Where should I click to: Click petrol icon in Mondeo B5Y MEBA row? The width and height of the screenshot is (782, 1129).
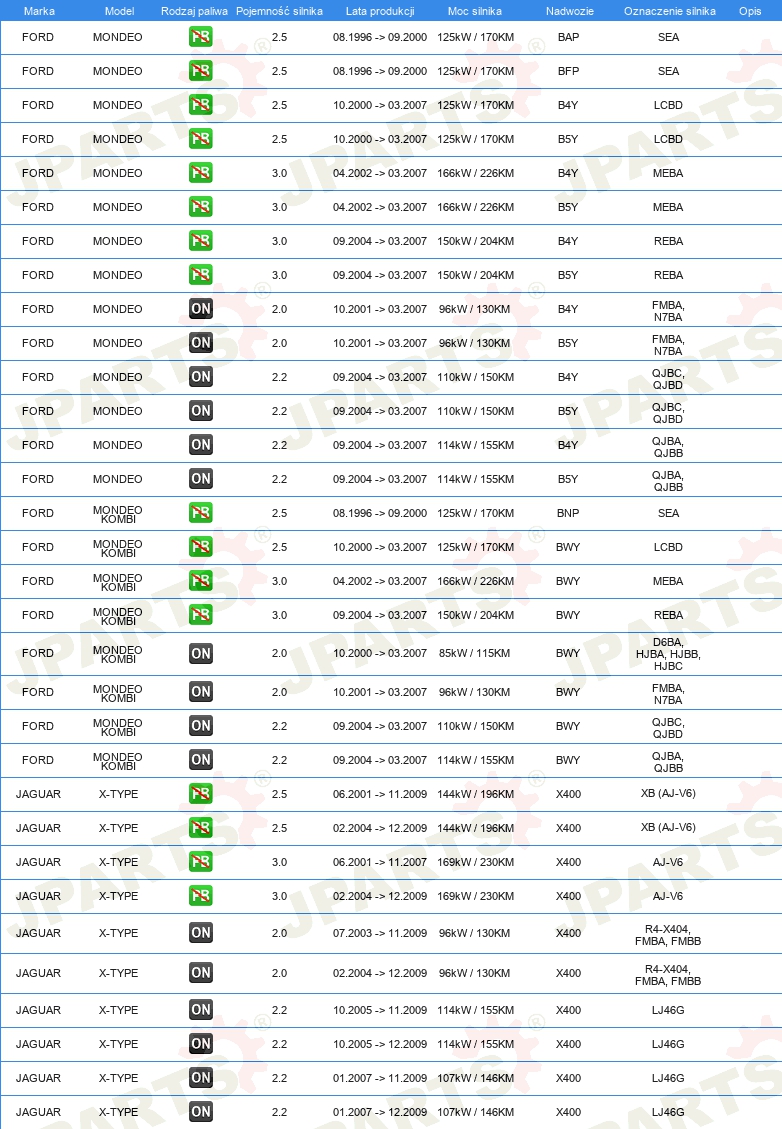point(201,207)
